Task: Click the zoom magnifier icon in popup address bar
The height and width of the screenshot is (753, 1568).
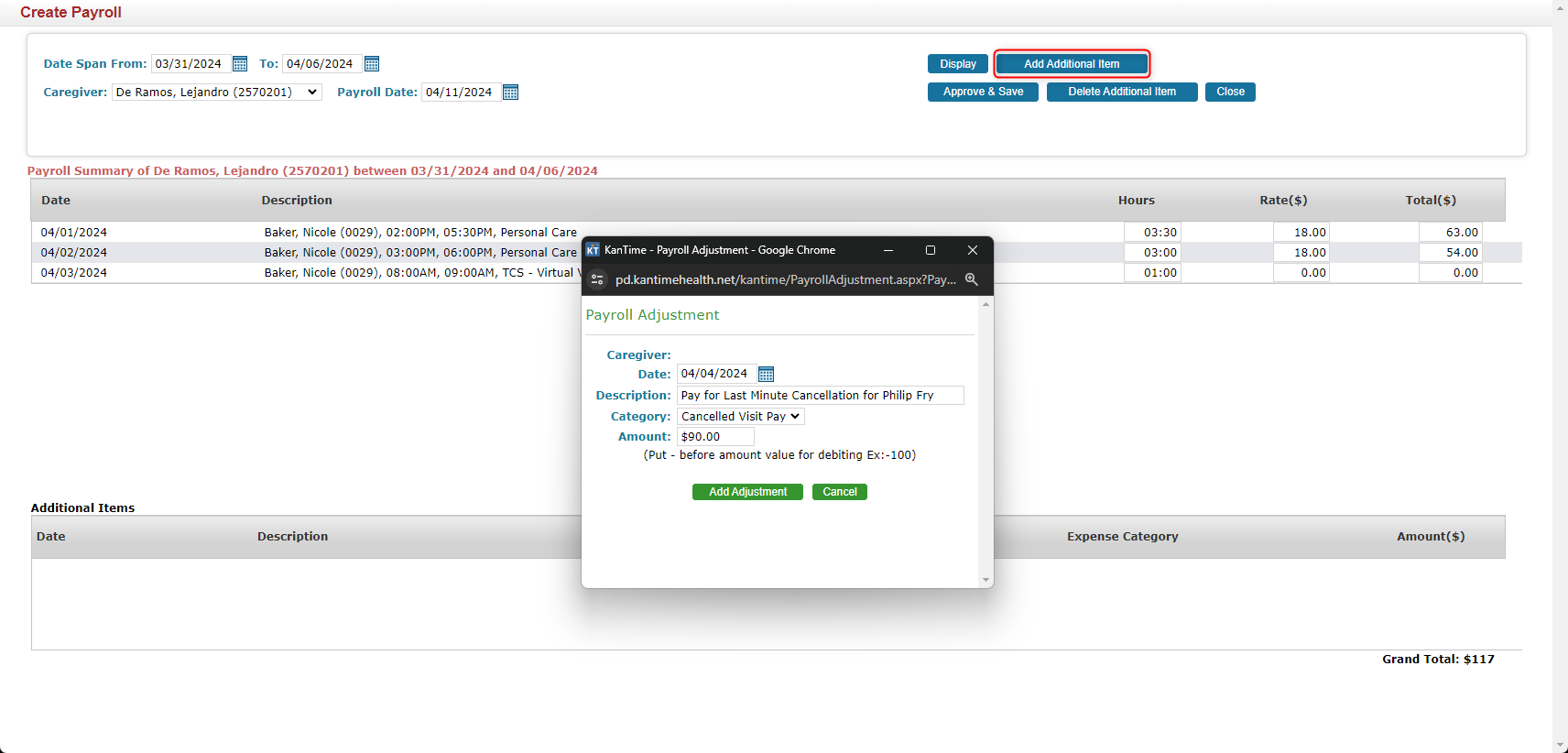Action: click(x=972, y=279)
